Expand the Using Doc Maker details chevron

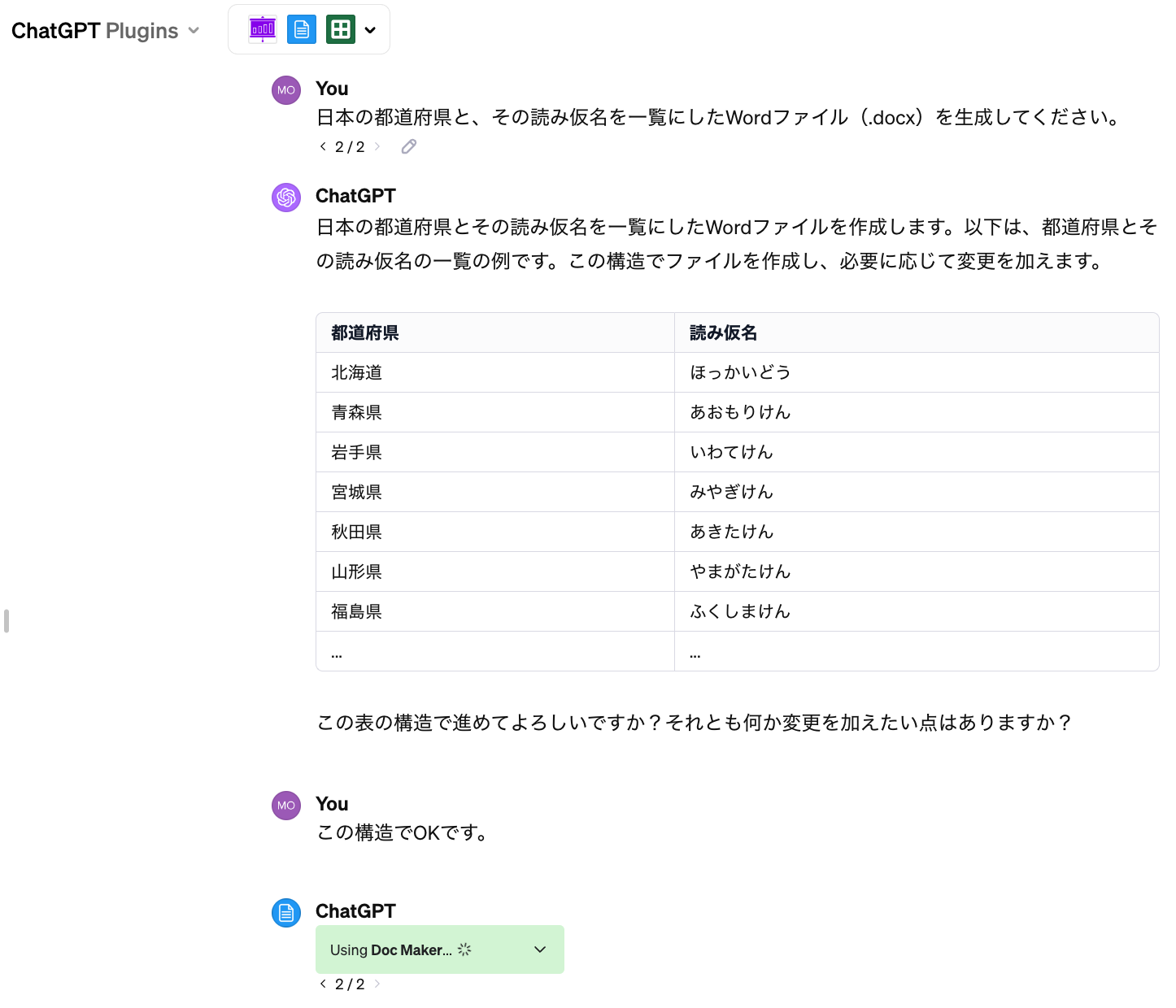(x=540, y=949)
